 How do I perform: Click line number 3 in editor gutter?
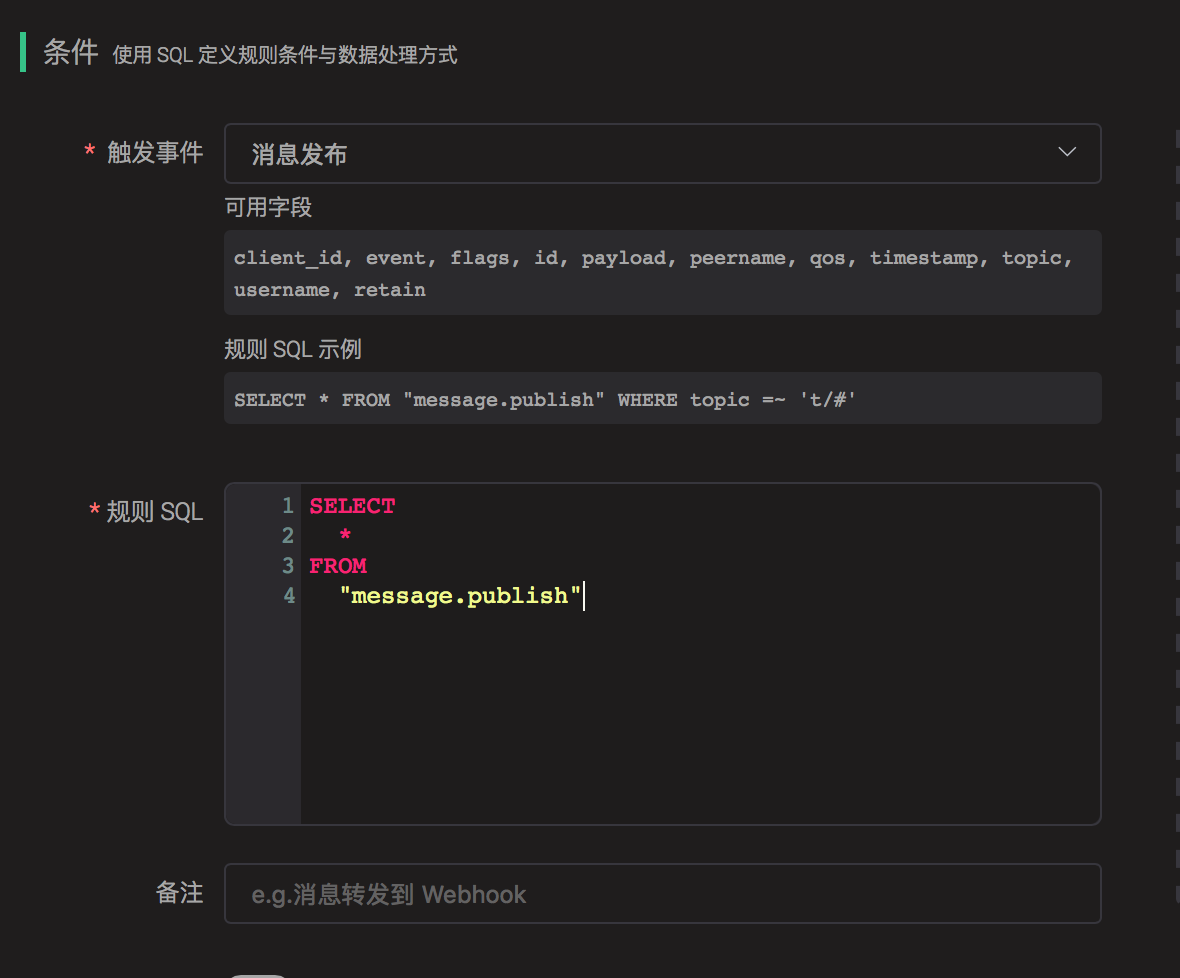tap(288, 566)
